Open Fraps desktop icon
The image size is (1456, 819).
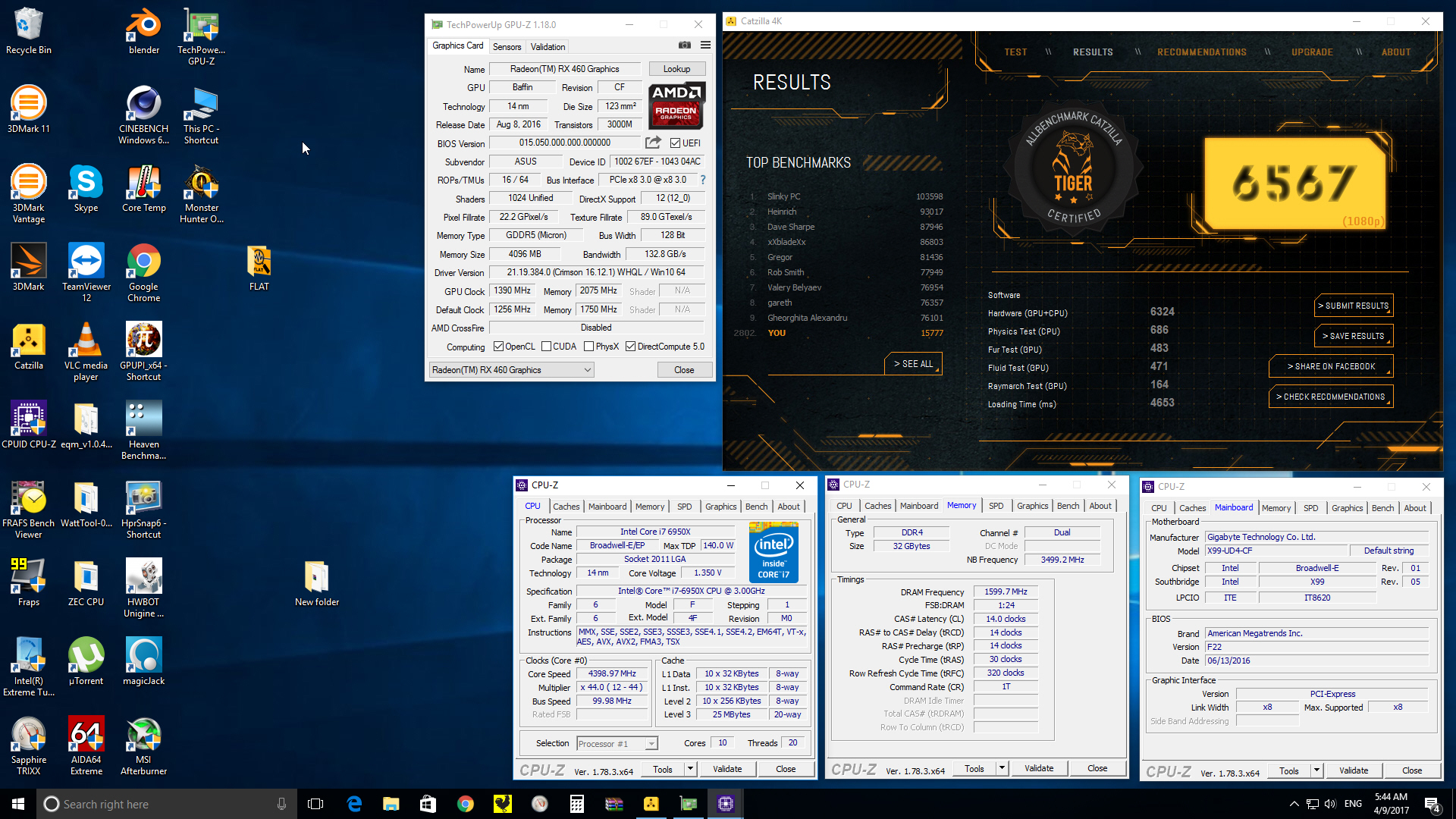coord(29,583)
